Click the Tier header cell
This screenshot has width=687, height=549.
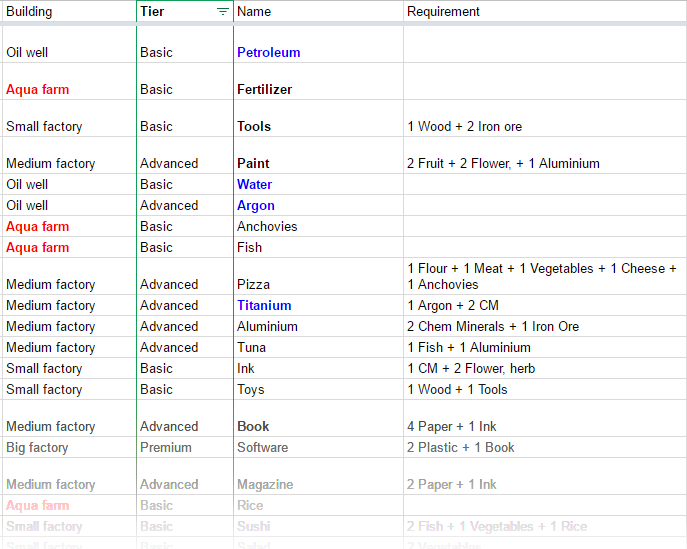tap(175, 12)
